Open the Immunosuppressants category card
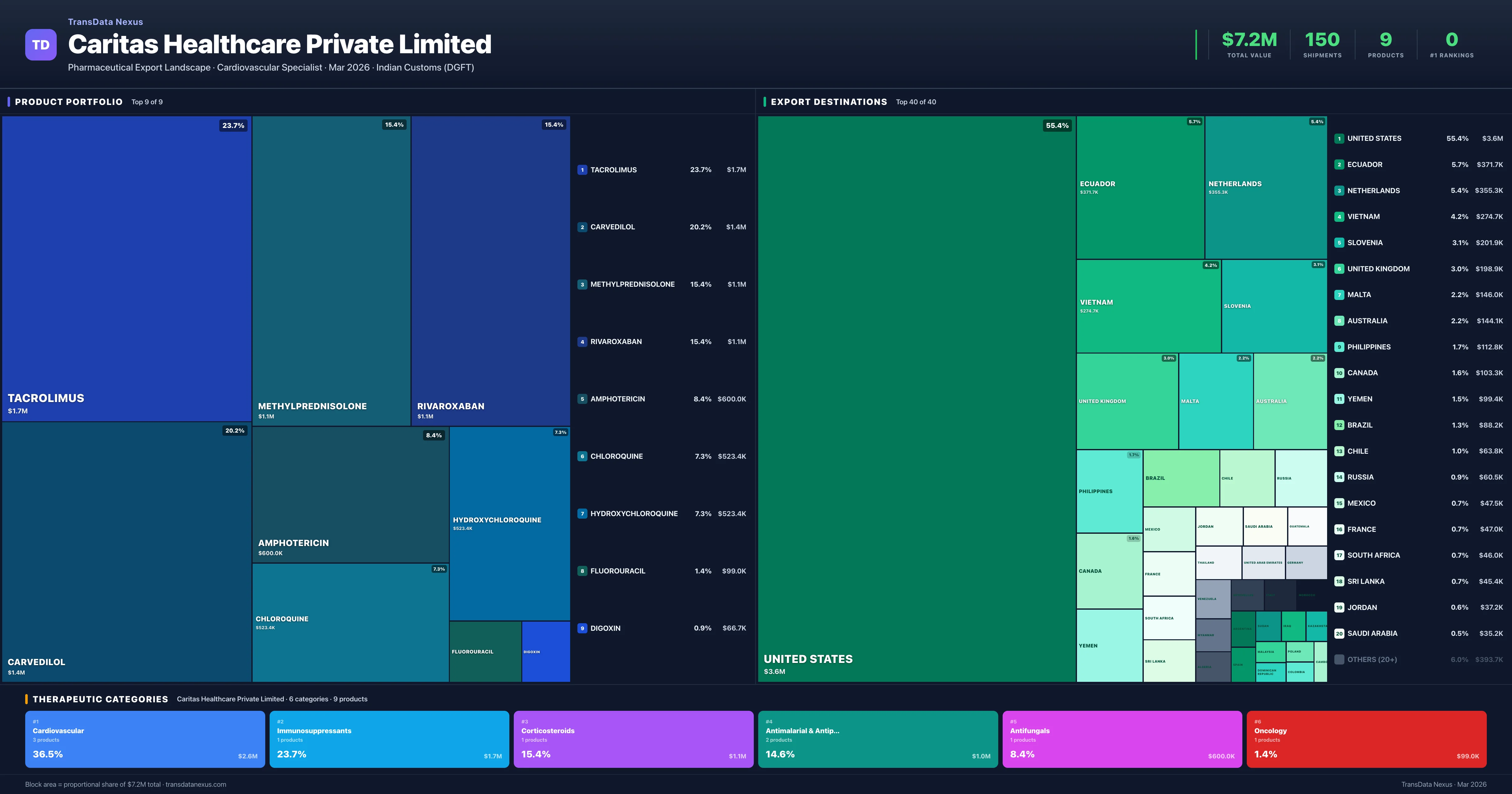The width and height of the screenshot is (1512, 794). (389, 739)
